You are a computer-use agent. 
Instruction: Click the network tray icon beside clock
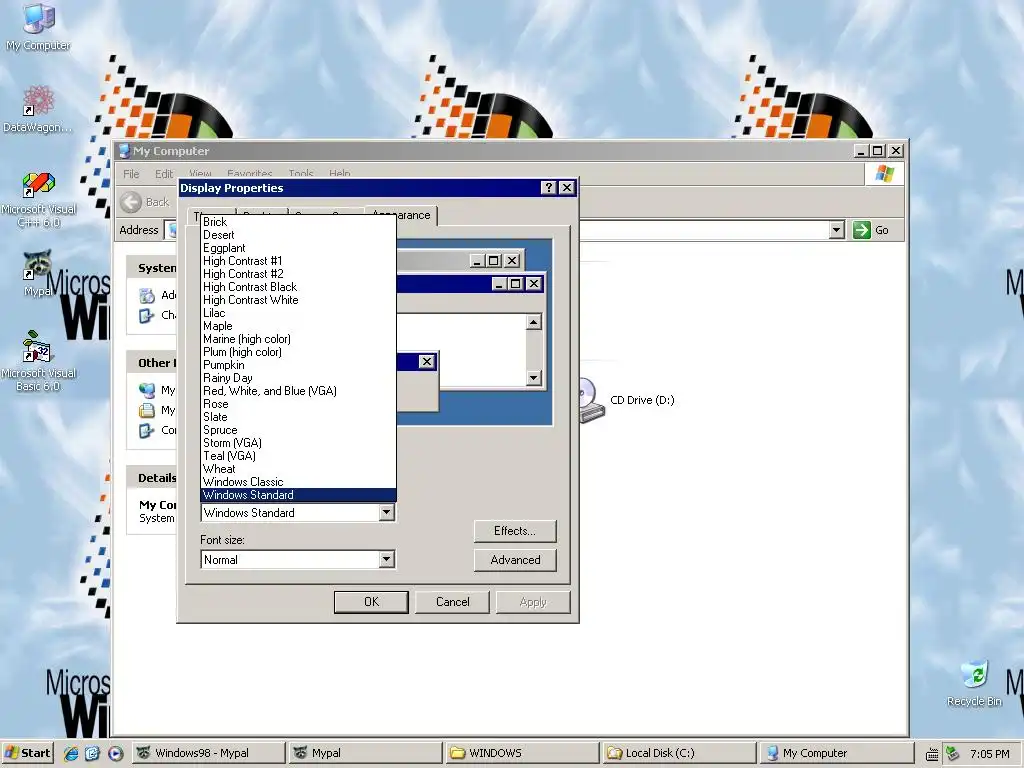pos(952,753)
